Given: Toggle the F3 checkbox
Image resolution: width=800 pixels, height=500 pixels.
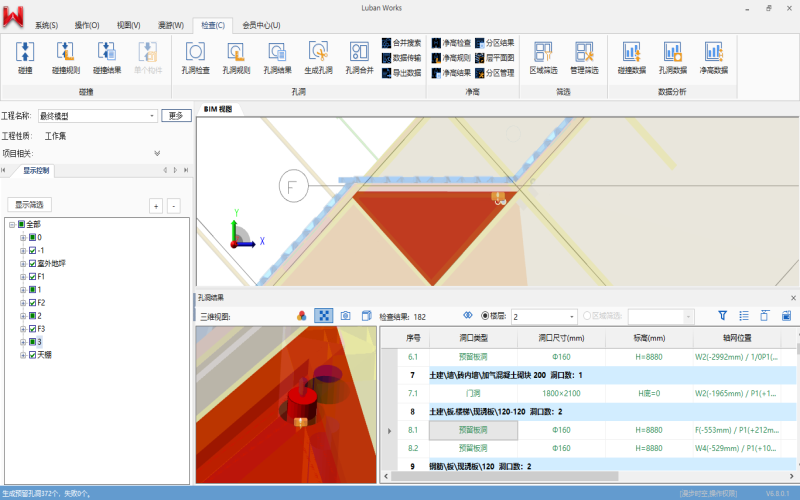Looking at the screenshot, I should click(33, 329).
